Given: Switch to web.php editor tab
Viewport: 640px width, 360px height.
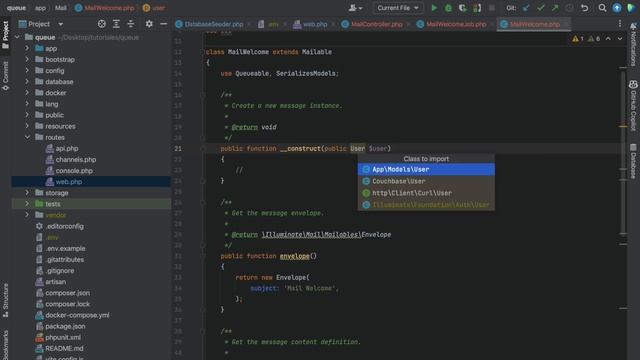Looking at the screenshot, I should (x=315, y=24).
